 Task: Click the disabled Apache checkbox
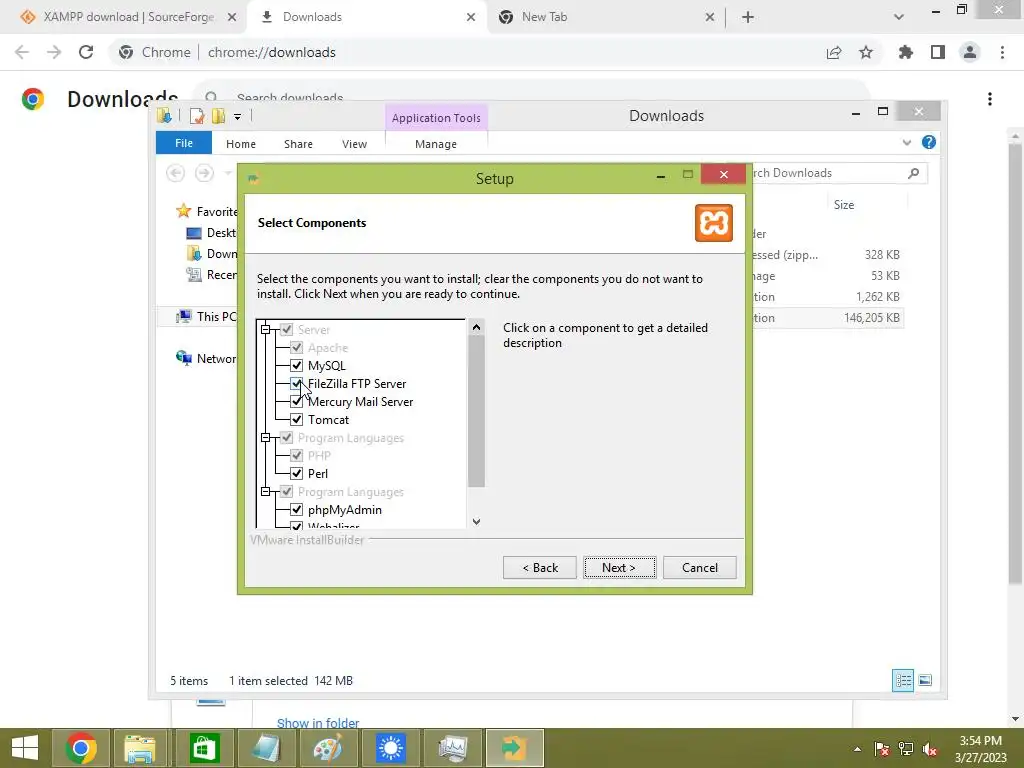point(296,347)
